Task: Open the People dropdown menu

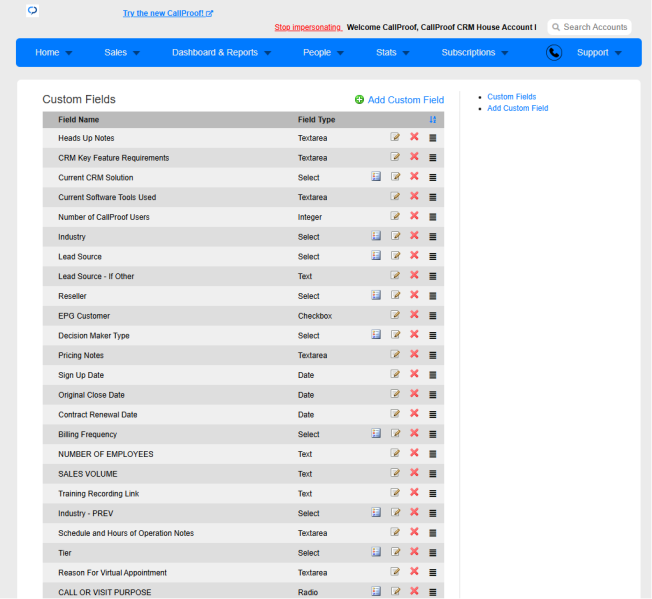Action: click(323, 52)
